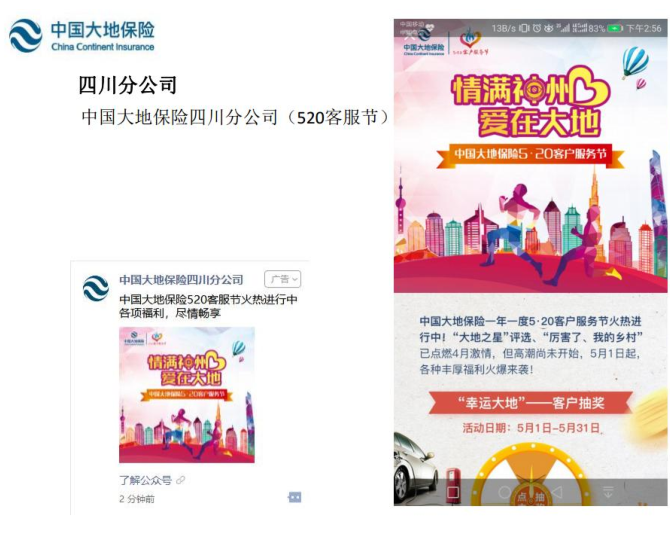Tap the “幸运大地”——客户抽奖 red banner
The width and height of the screenshot is (670, 557).
(x=530, y=402)
